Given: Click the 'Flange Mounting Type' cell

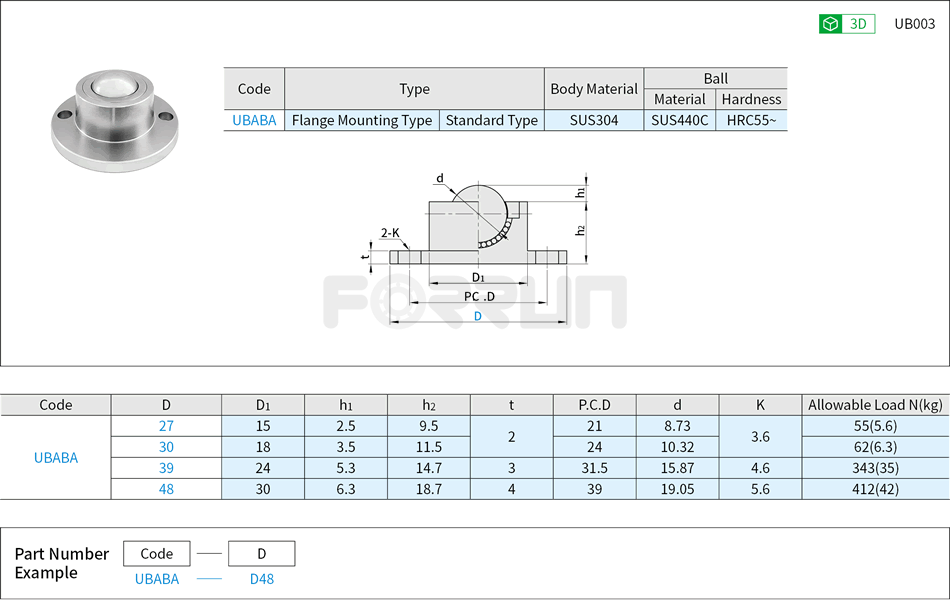Looking at the screenshot, I should tap(362, 120).
